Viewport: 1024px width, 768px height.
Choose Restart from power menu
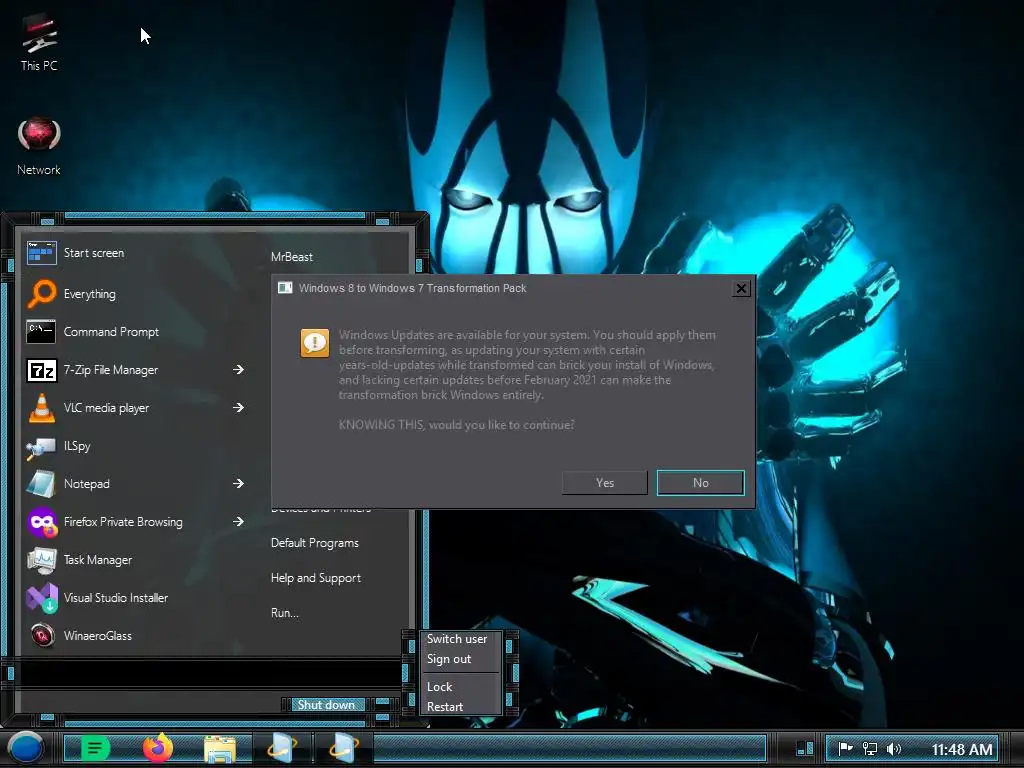[445, 707]
